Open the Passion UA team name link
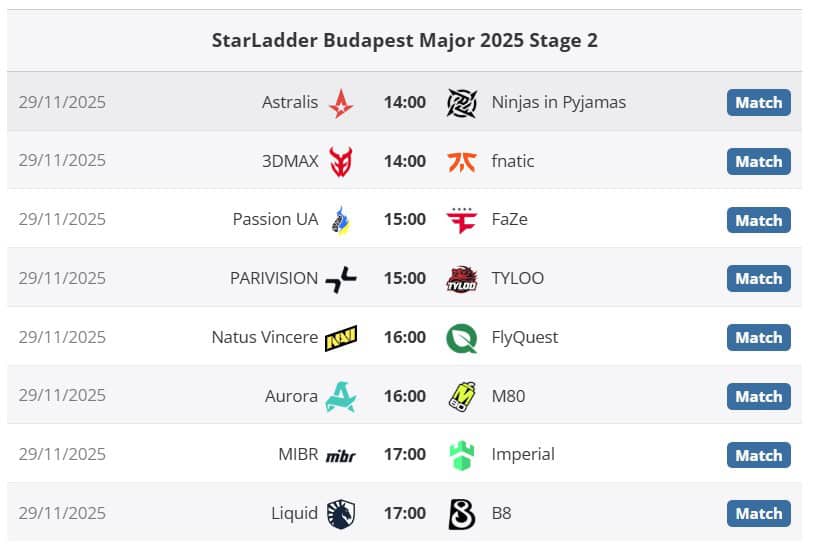The image size is (821, 559). point(275,220)
